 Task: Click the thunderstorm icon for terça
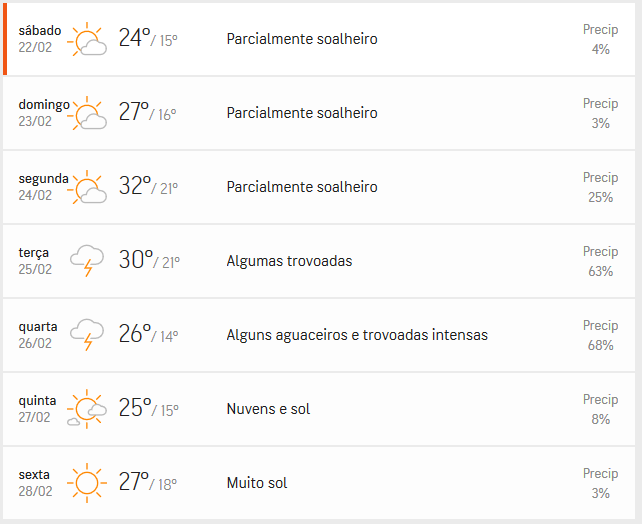[x=87, y=261]
